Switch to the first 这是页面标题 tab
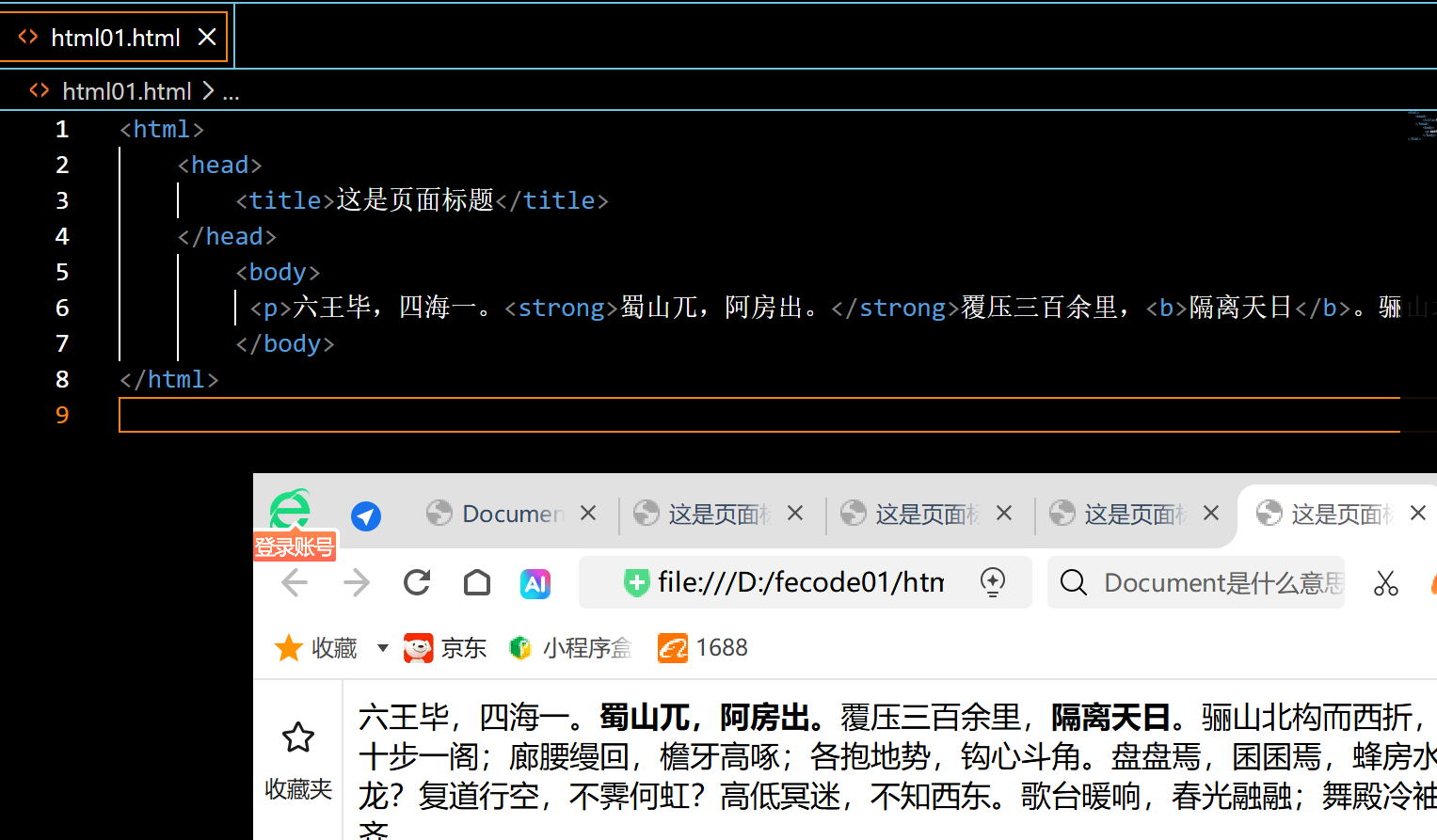The image size is (1437, 840). click(x=718, y=514)
